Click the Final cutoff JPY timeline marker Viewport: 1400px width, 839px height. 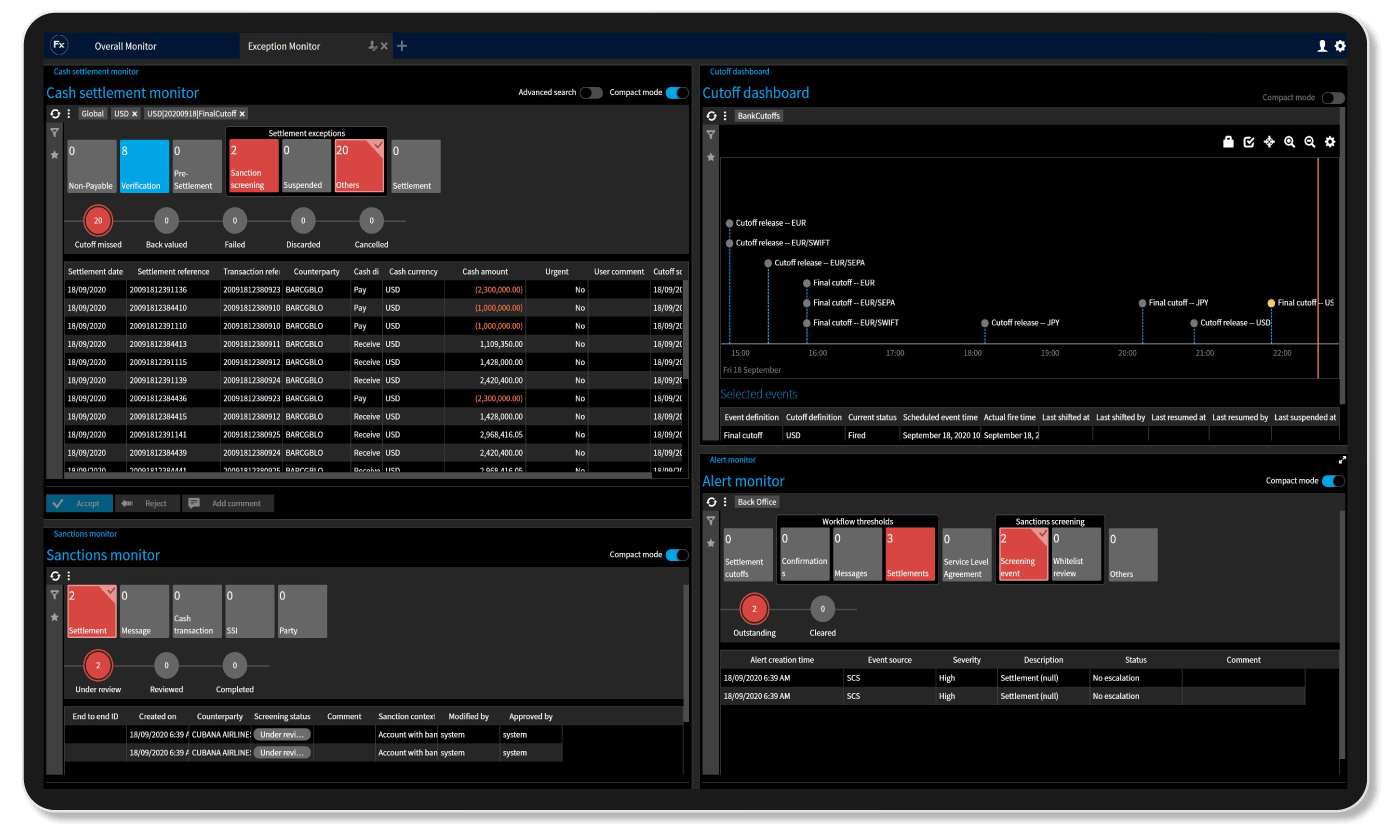point(1142,302)
